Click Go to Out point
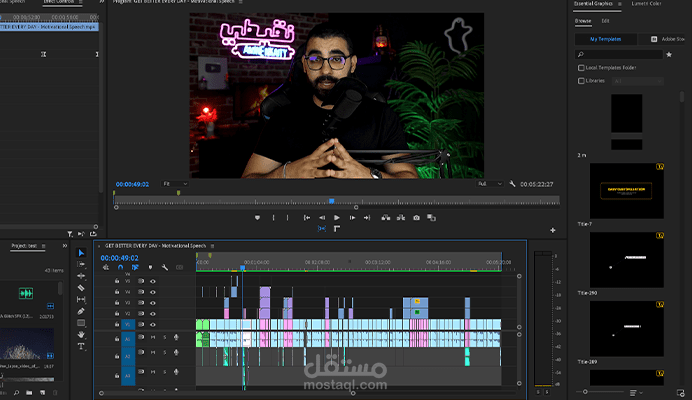The image size is (692, 400). 367,218
